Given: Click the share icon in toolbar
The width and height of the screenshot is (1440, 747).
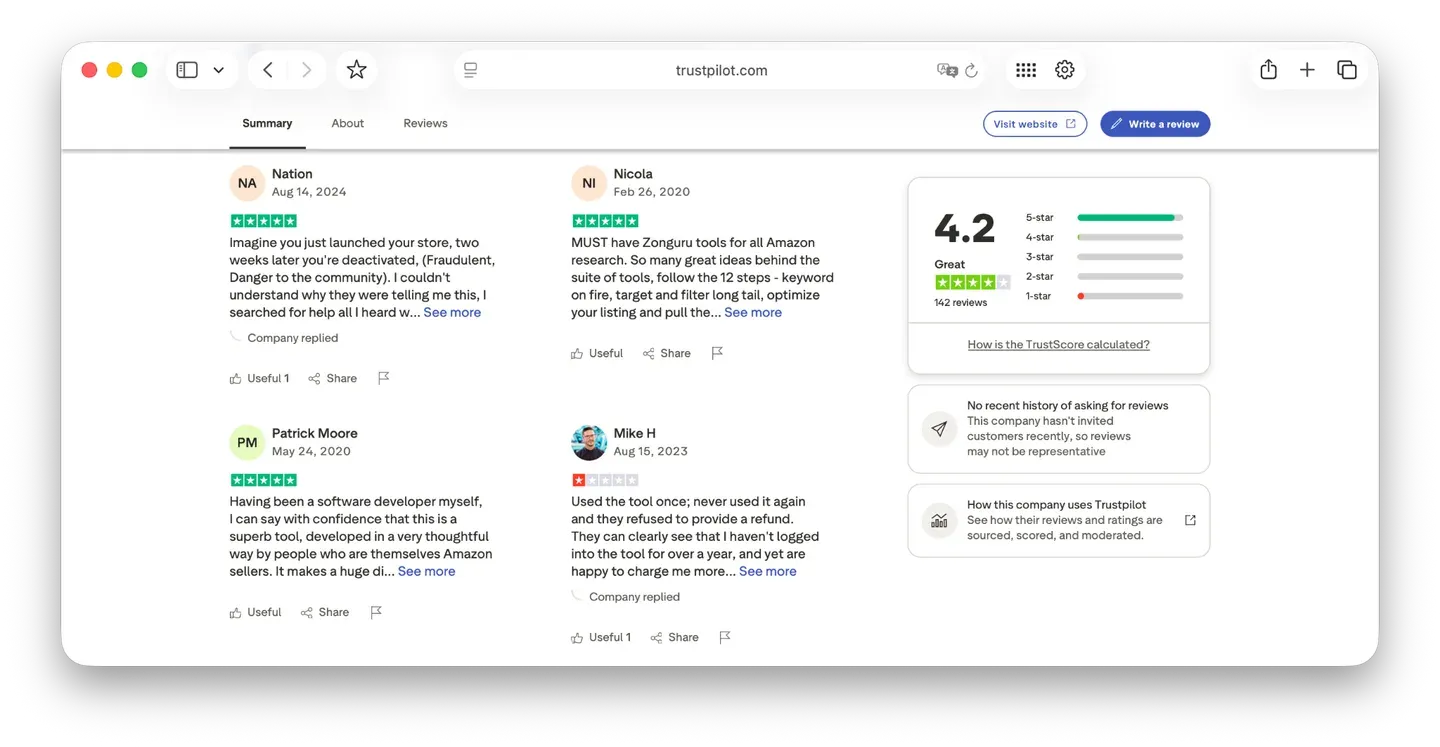Looking at the screenshot, I should [1268, 69].
